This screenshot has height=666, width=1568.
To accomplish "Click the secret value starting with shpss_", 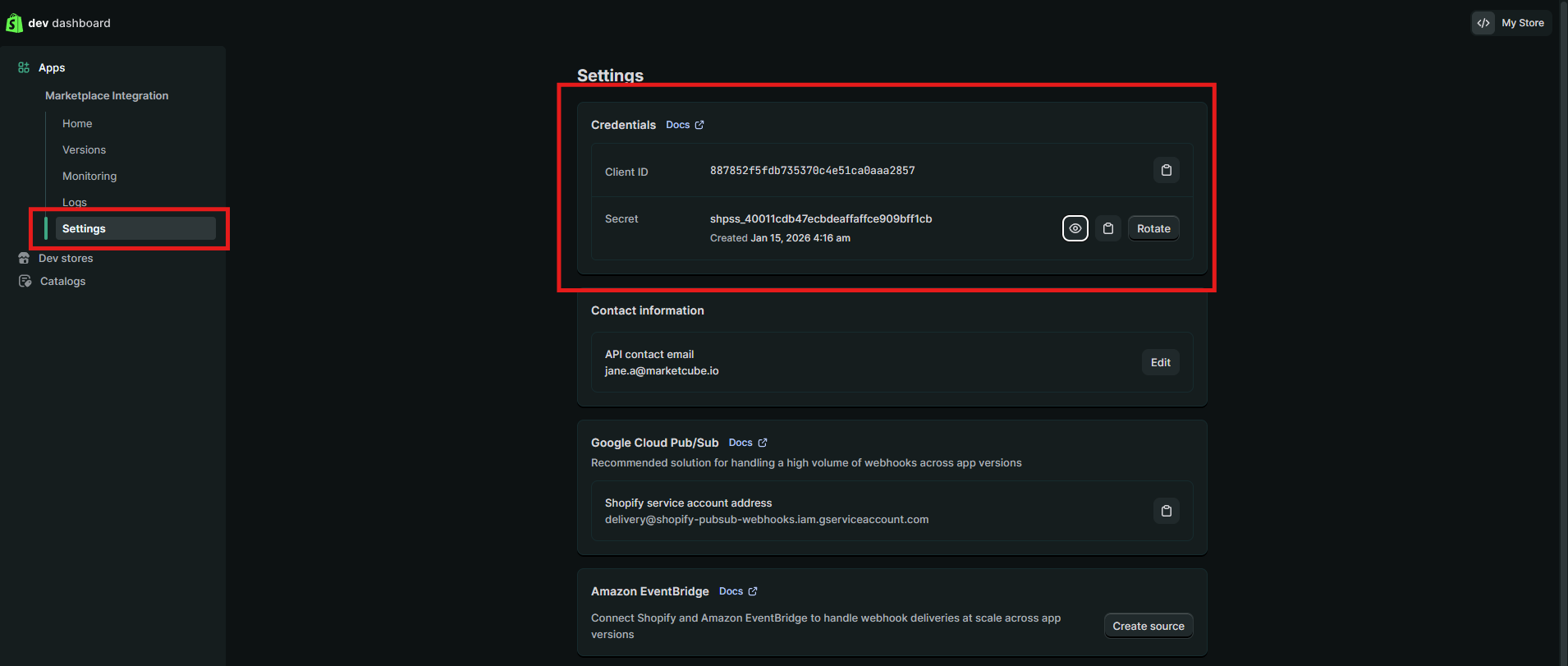I will [821, 218].
